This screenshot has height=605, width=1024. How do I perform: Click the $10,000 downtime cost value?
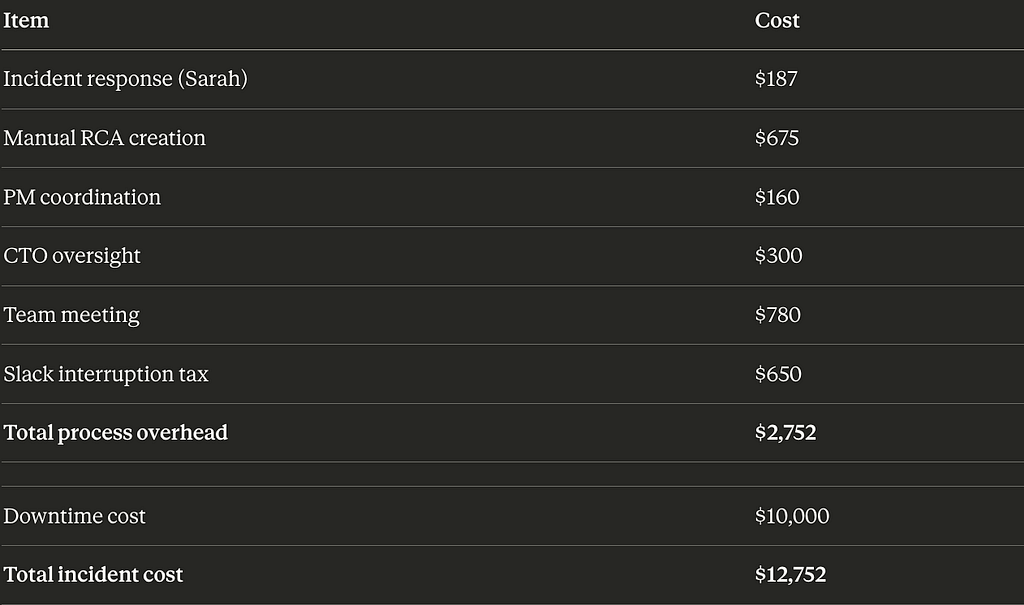792,516
